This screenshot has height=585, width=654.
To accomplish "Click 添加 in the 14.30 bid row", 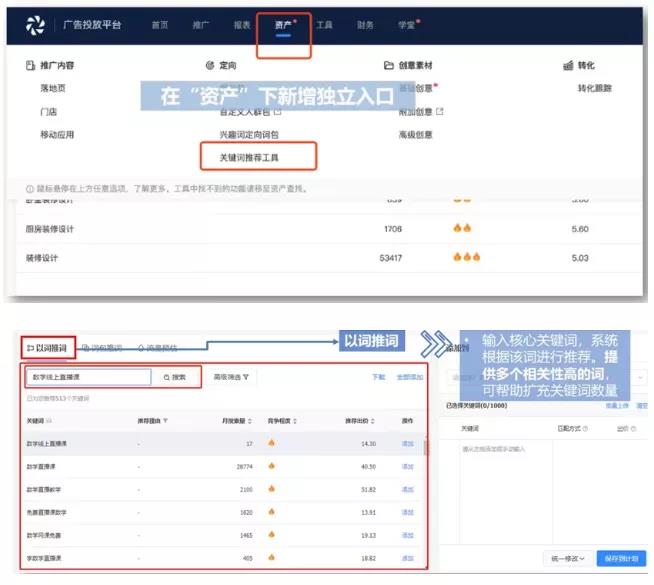I will coord(407,444).
